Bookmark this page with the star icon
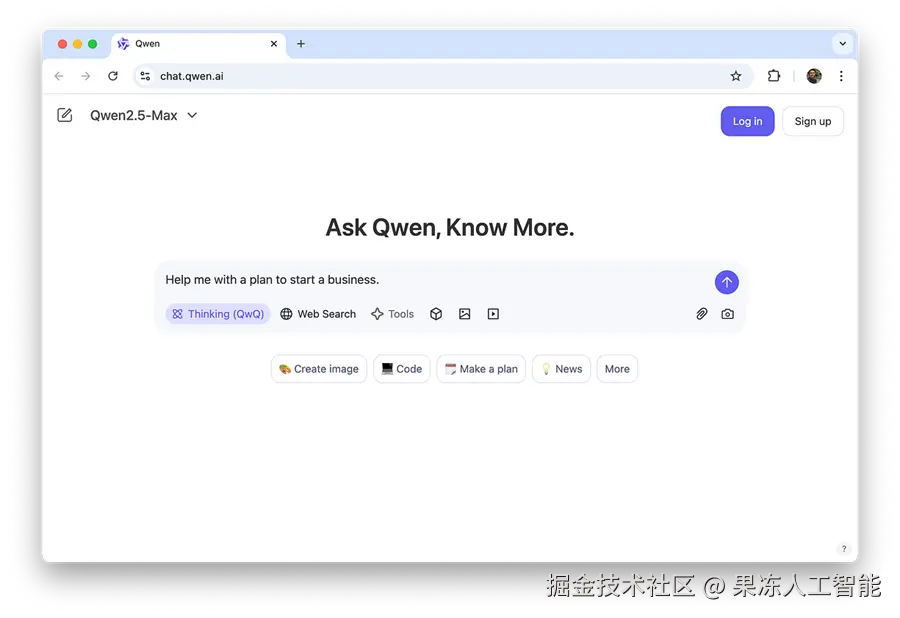900x618 pixels. 736,76
